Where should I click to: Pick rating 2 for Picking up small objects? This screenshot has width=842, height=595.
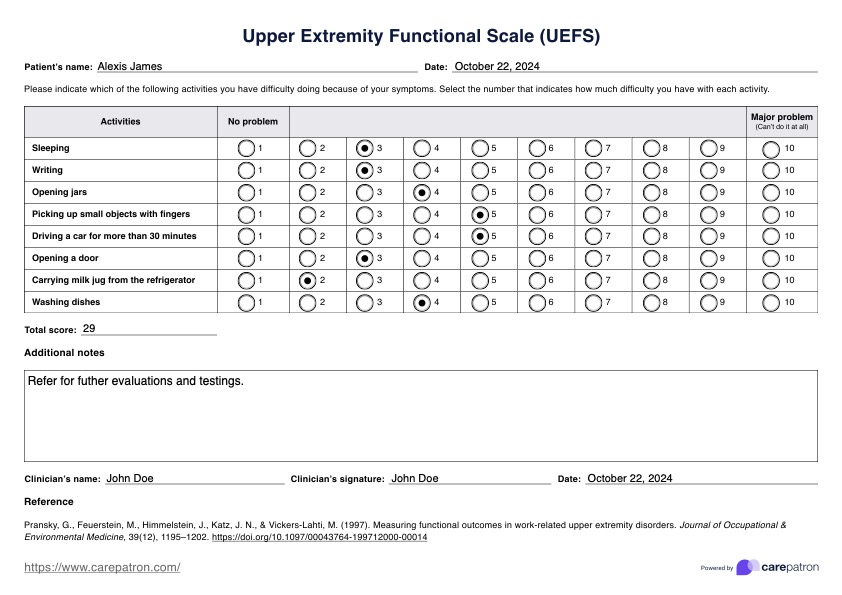pos(308,214)
